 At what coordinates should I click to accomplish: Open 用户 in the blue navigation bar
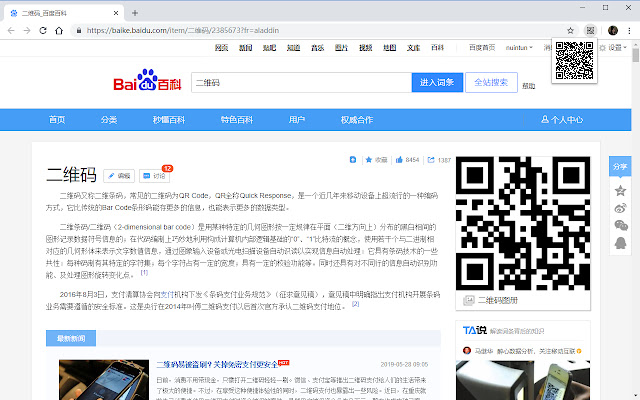pos(297,120)
